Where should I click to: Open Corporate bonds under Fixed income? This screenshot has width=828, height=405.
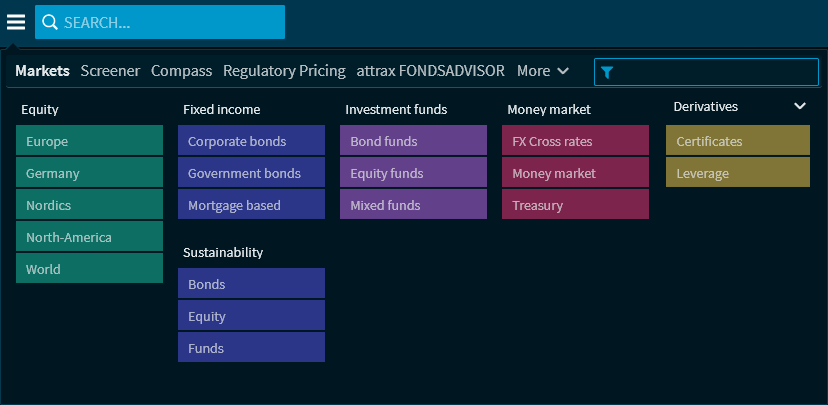pyautogui.click(x=251, y=141)
